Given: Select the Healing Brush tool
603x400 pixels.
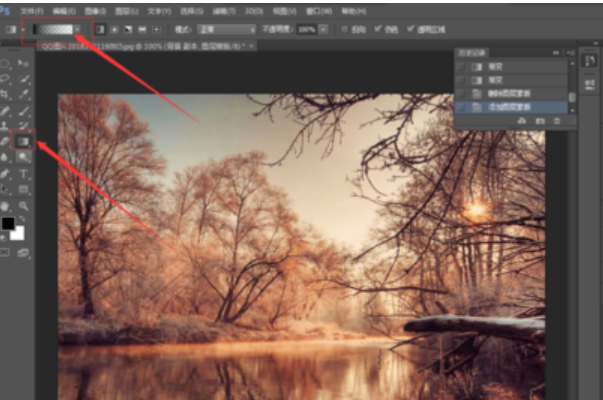Looking at the screenshot, I should tap(5, 112).
